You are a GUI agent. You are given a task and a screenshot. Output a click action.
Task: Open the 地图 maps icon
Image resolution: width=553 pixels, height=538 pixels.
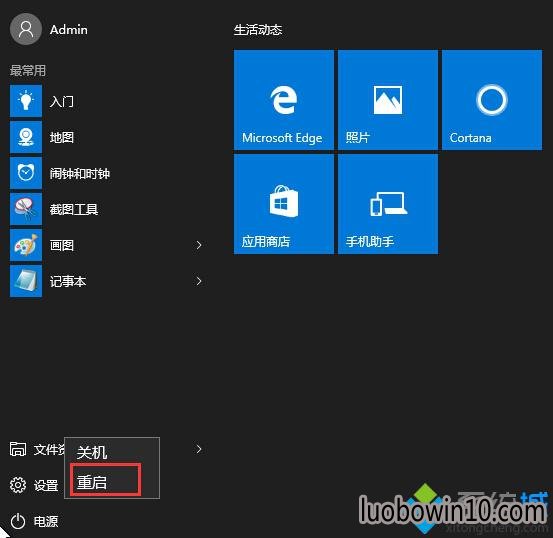click(x=26, y=137)
